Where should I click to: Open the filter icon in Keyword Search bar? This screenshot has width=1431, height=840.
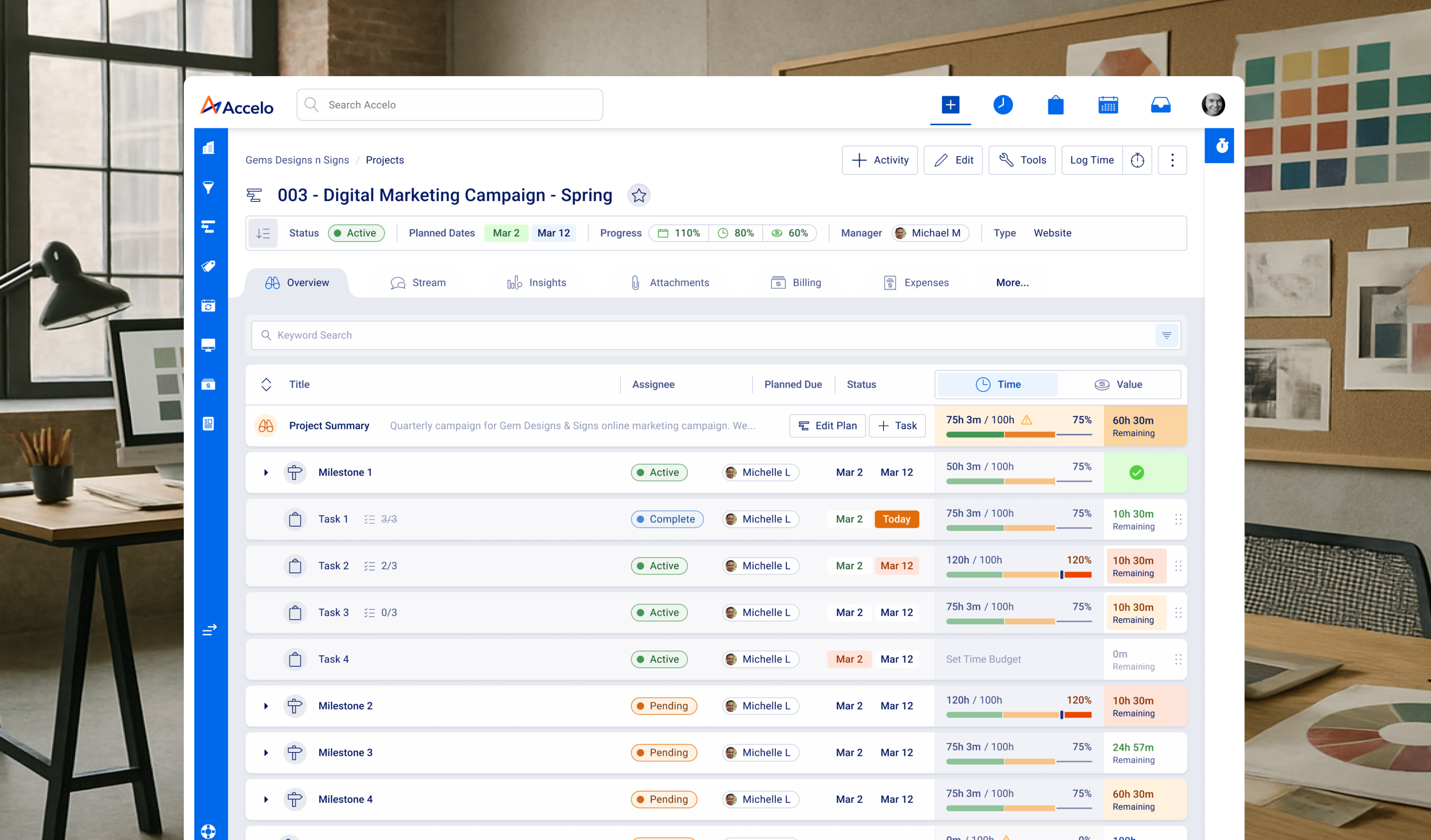1167,335
